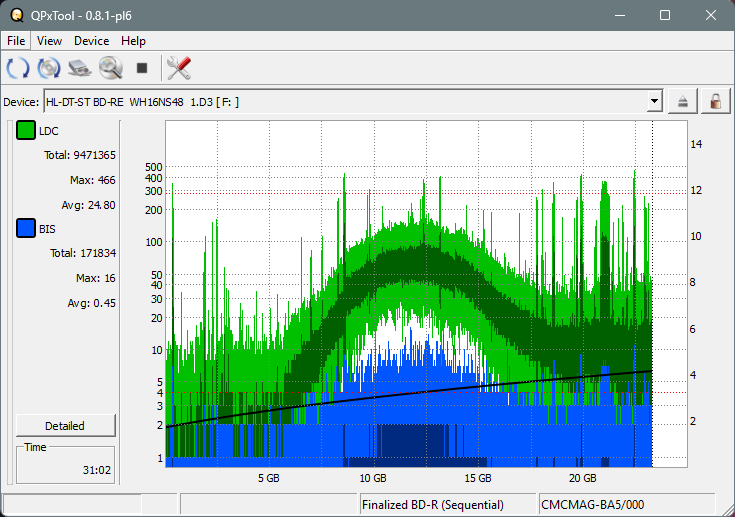Click the elapsed time 31:02 value
Screen dimensions: 735x517
[x=97, y=470]
